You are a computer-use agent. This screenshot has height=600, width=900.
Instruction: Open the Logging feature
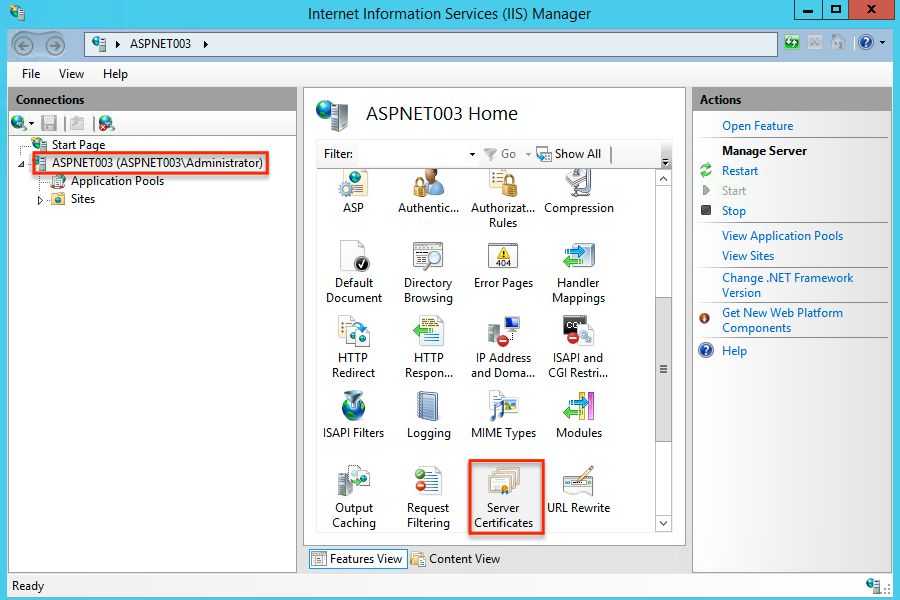point(429,415)
